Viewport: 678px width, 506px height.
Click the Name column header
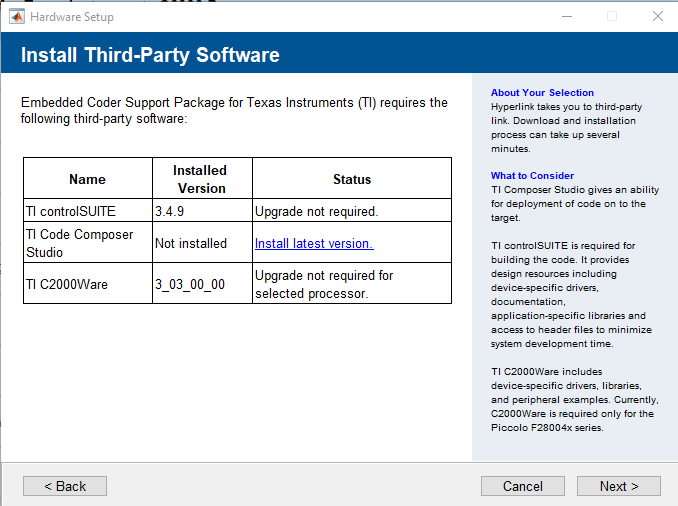coord(88,179)
